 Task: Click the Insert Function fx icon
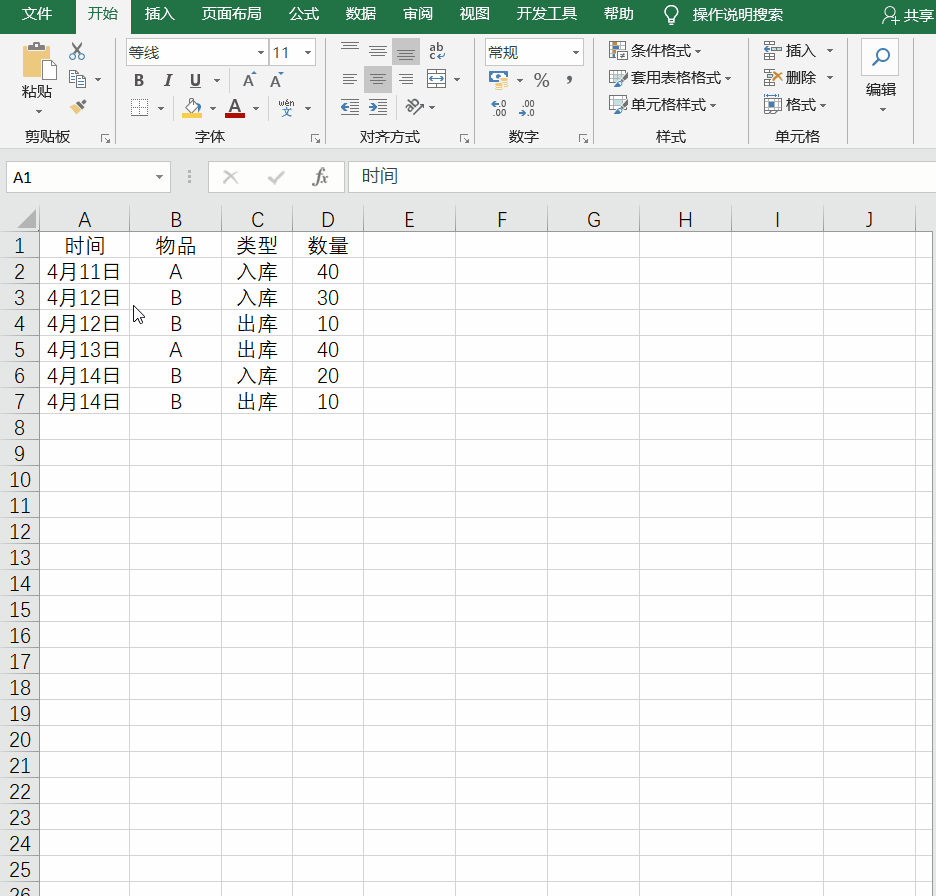point(320,177)
